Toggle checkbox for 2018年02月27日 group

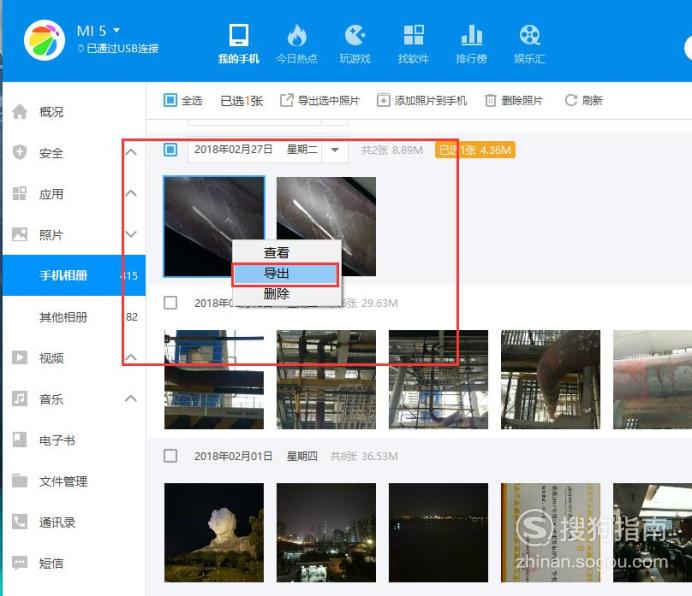click(170, 150)
